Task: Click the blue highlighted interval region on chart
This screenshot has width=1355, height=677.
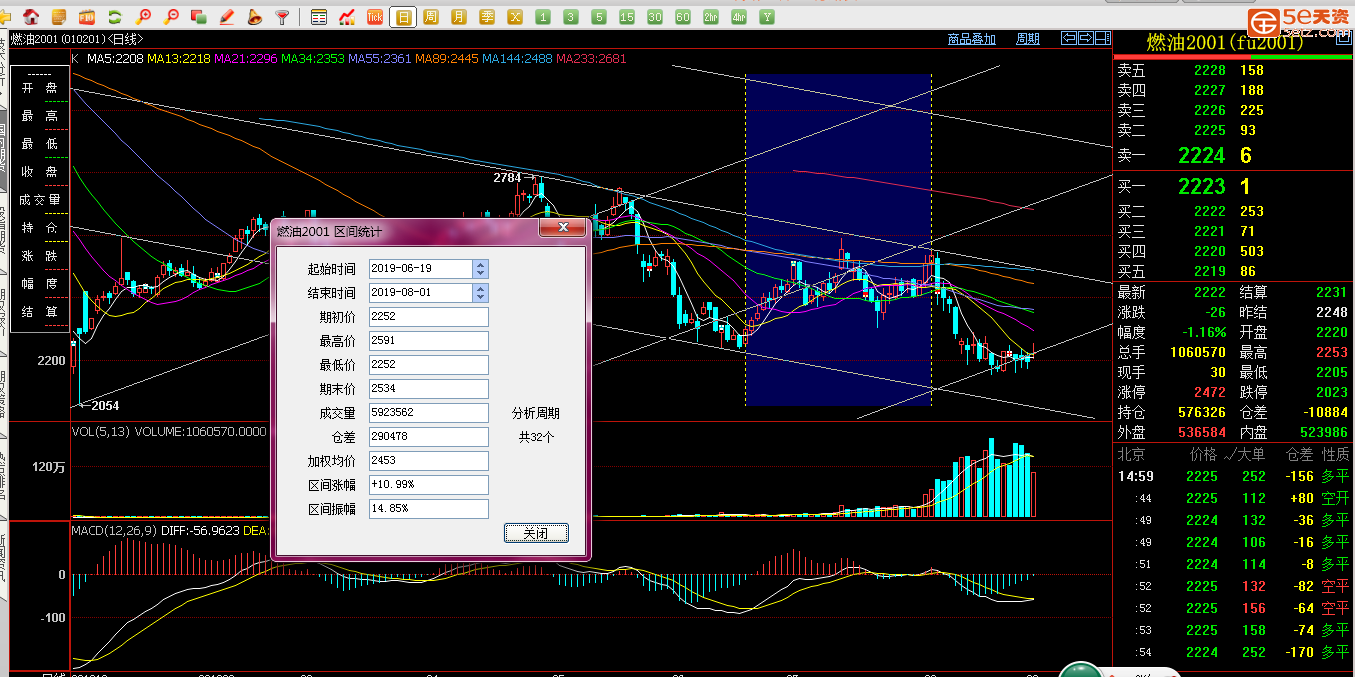Action: coord(838,239)
